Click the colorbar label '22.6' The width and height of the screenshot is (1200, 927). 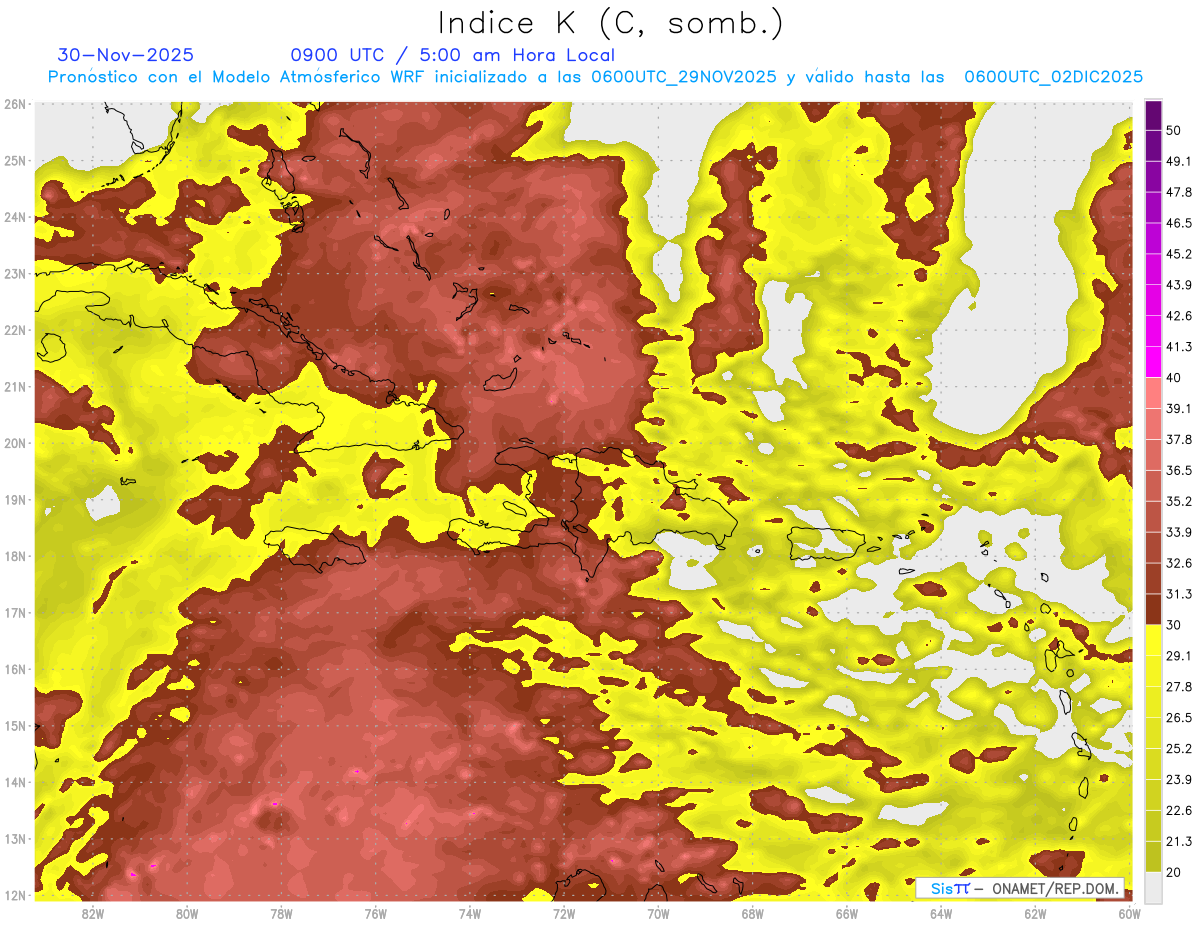(x=1179, y=811)
